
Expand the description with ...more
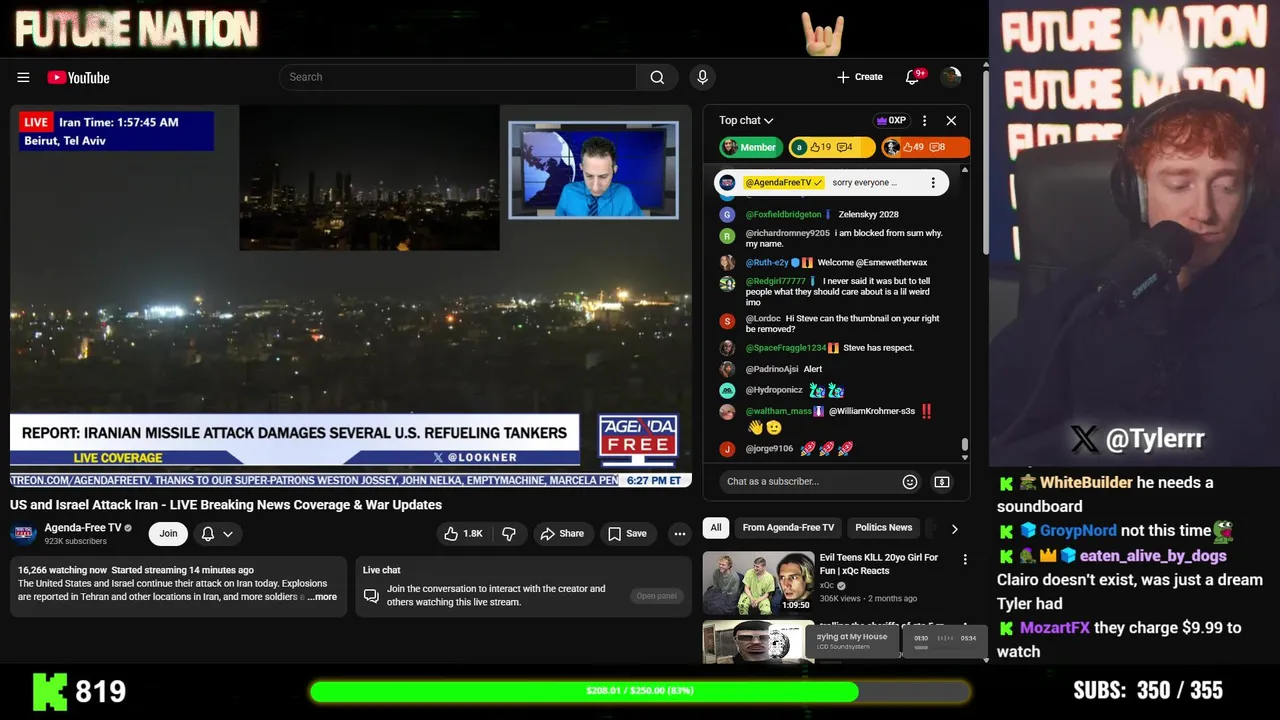pos(322,597)
